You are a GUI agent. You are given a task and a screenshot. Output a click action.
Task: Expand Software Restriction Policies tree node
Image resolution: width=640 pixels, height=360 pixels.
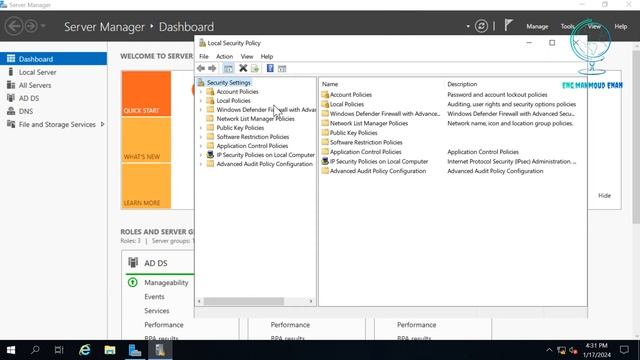tap(201, 137)
